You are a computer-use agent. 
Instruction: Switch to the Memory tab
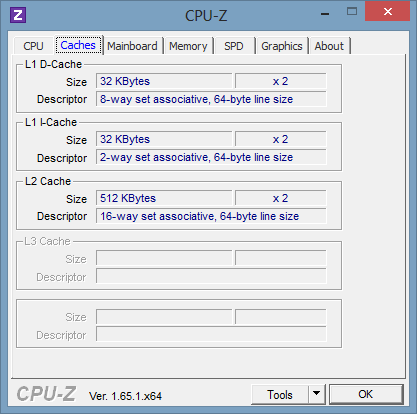pyautogui.click(x=188, y=46)
